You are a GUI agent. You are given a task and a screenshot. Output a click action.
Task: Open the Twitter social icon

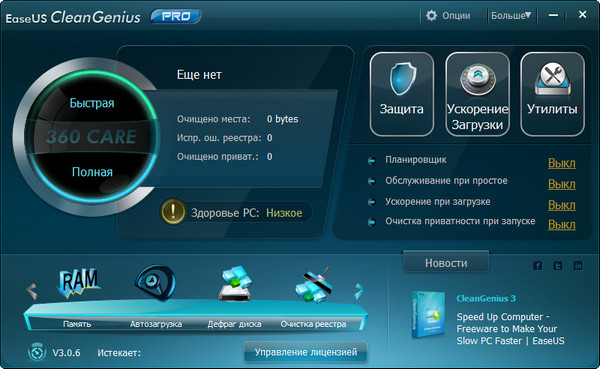(x=558, y=265)
